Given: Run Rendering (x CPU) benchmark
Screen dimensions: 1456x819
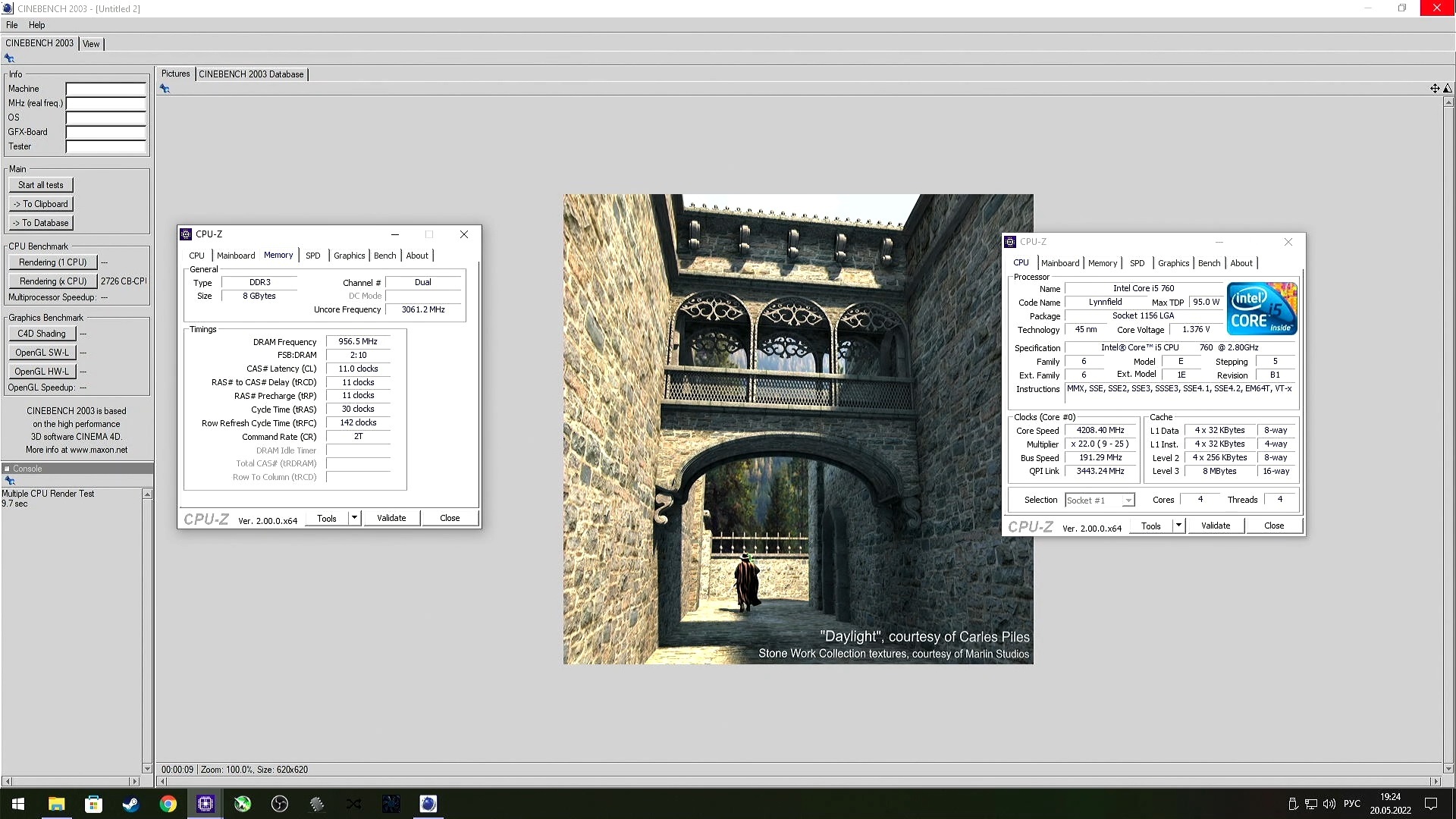Looking at the screenshot, I should (53, 281).
